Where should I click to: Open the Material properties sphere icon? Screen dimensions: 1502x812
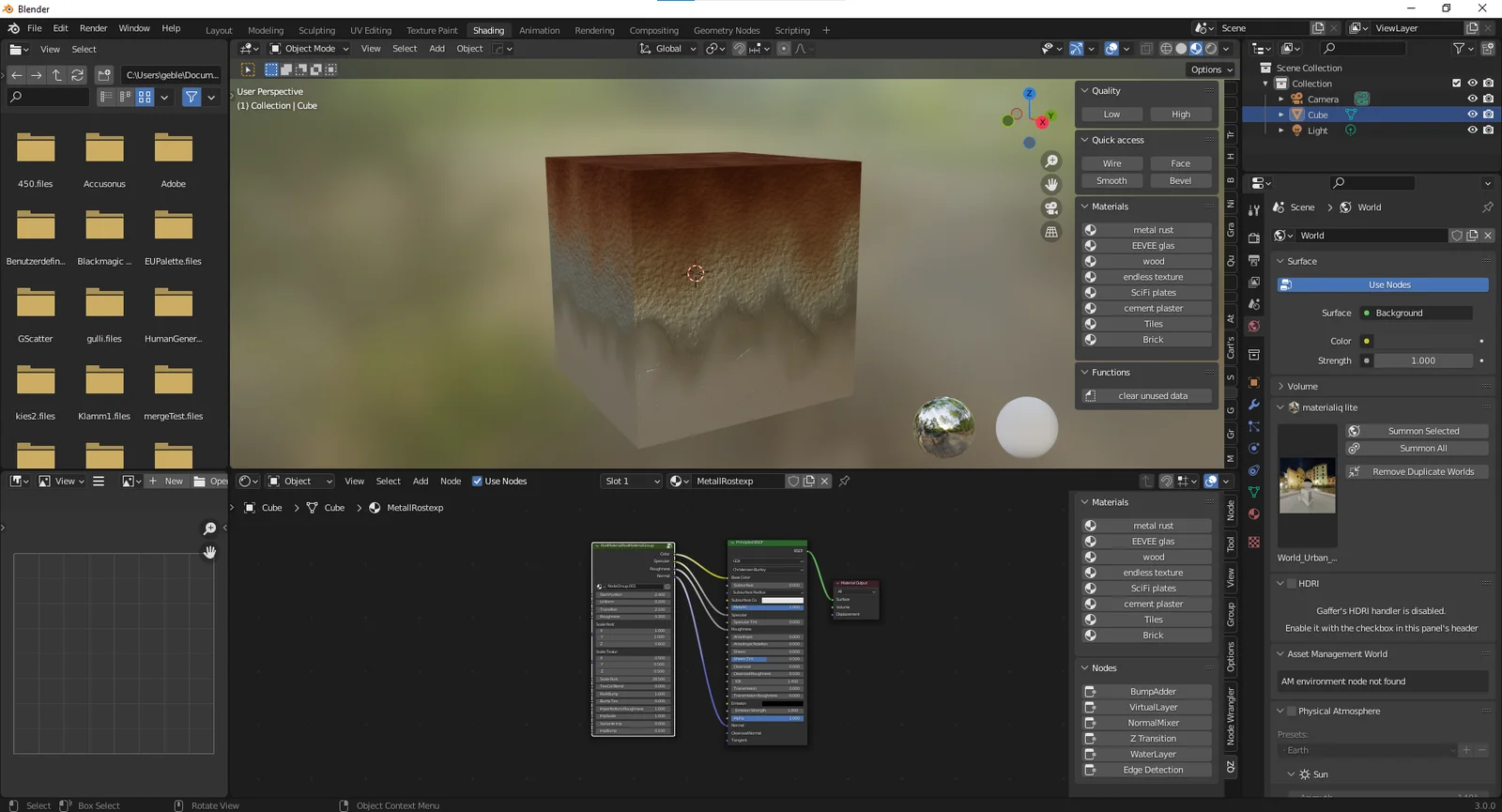click(1254, 514)
